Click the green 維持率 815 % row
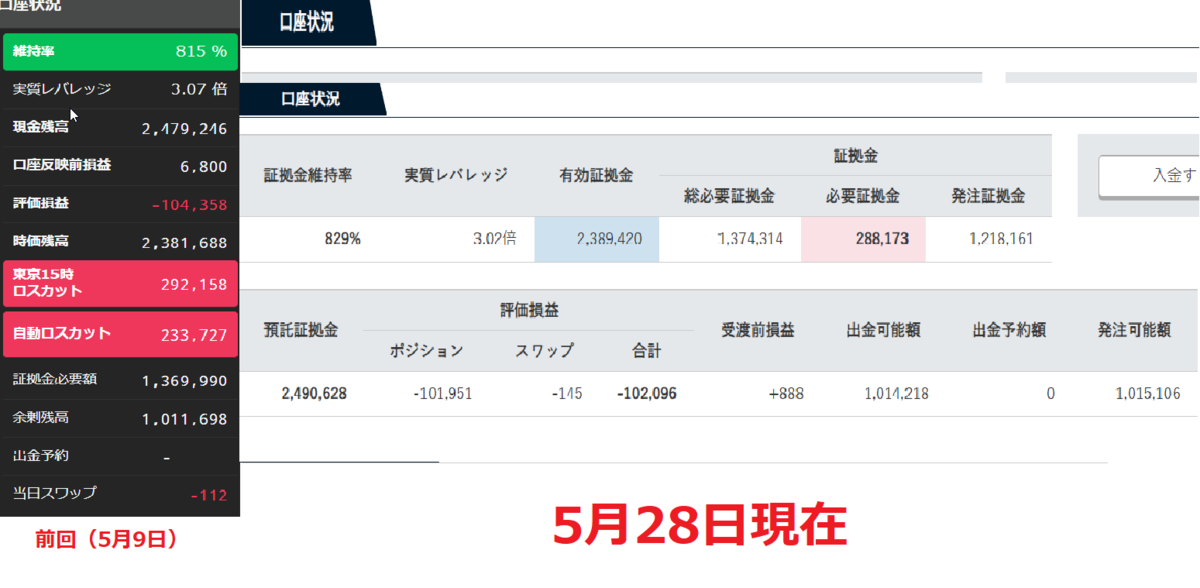This screenshot has width=1200, height=588. pos(120,51)
